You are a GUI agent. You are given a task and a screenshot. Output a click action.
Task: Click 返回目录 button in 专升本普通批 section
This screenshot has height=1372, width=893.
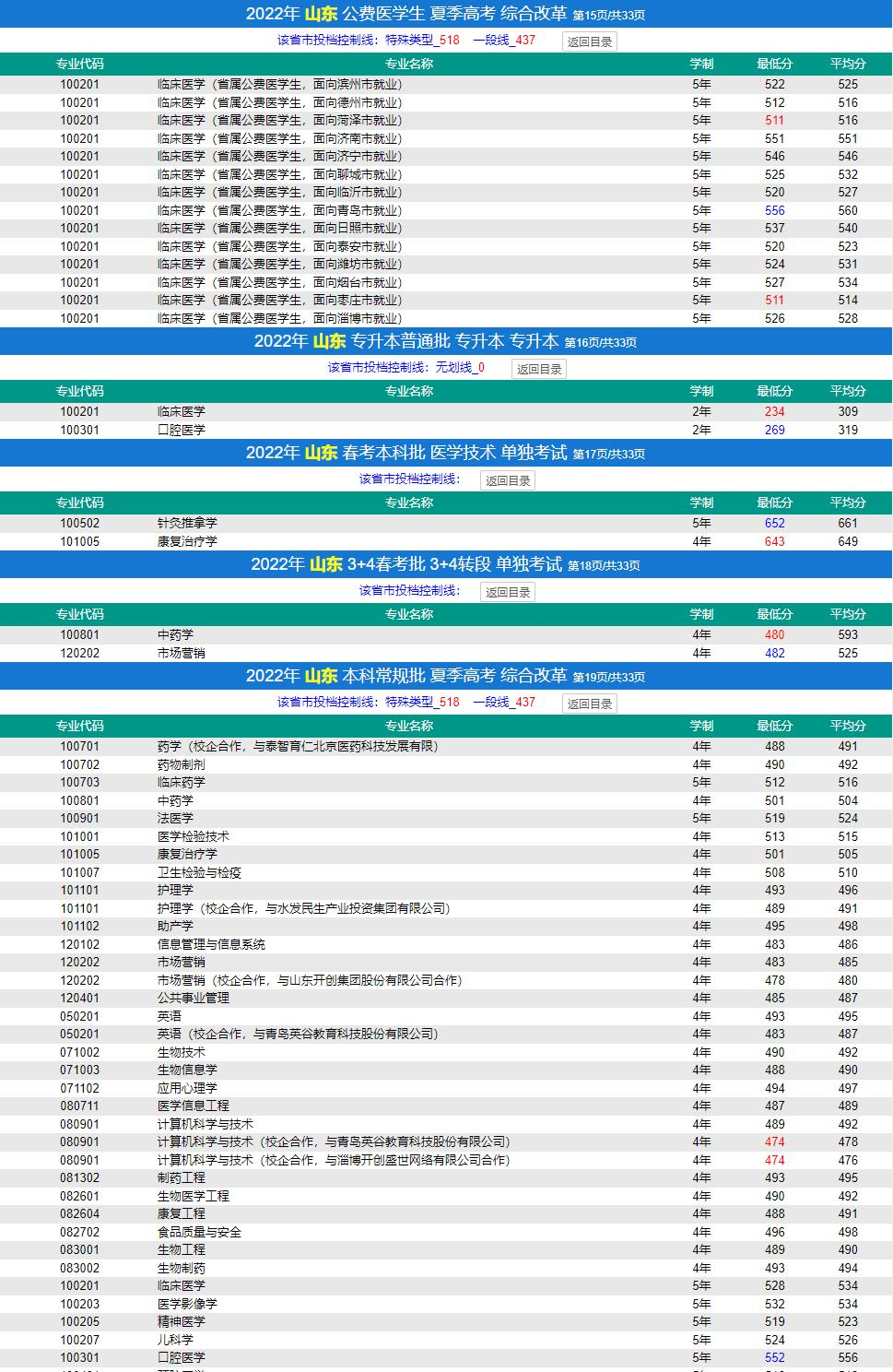539,369
